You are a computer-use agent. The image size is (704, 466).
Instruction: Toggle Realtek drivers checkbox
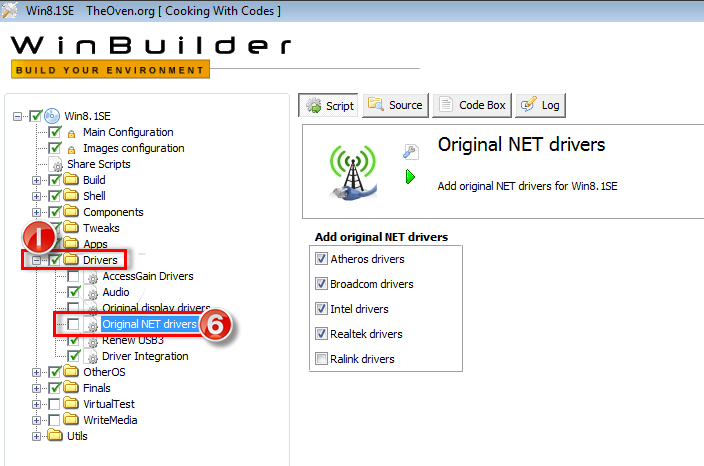click(321, 334)
